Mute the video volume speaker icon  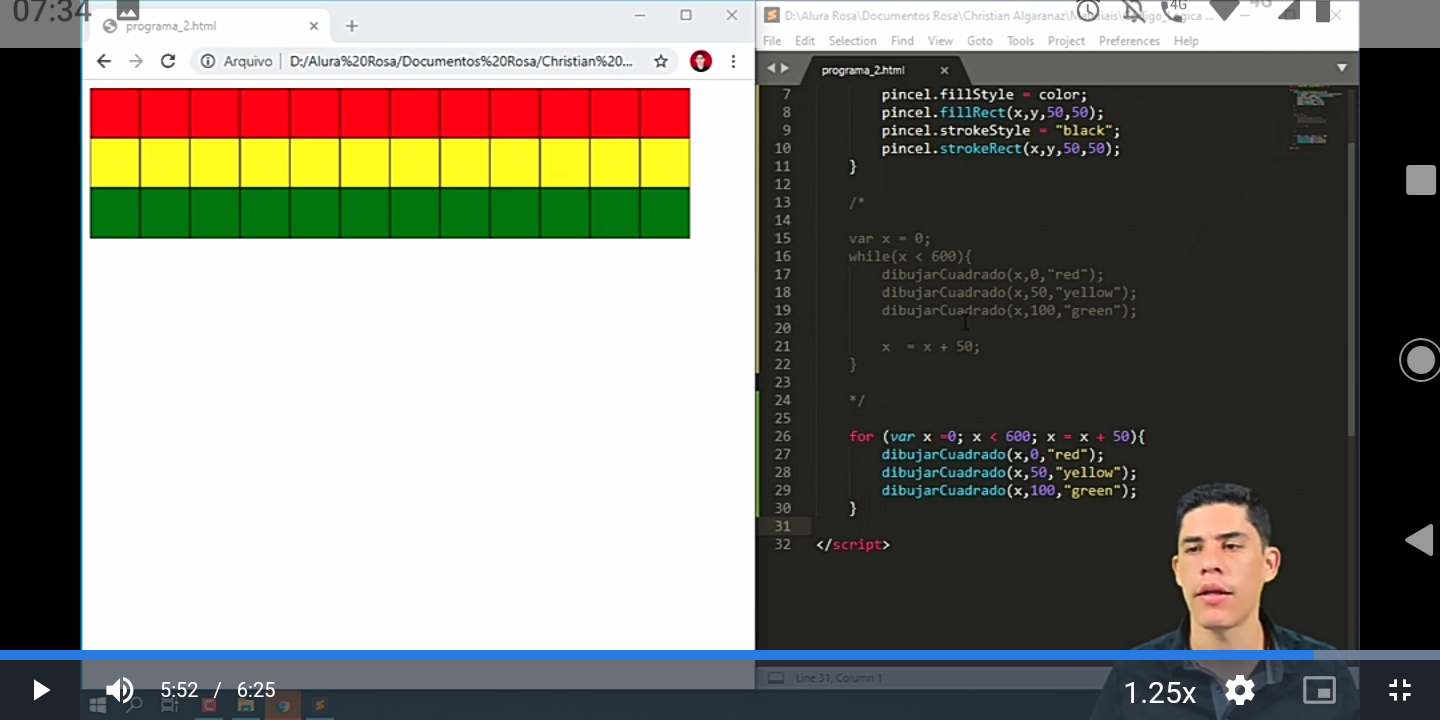(x=120, y=690)
